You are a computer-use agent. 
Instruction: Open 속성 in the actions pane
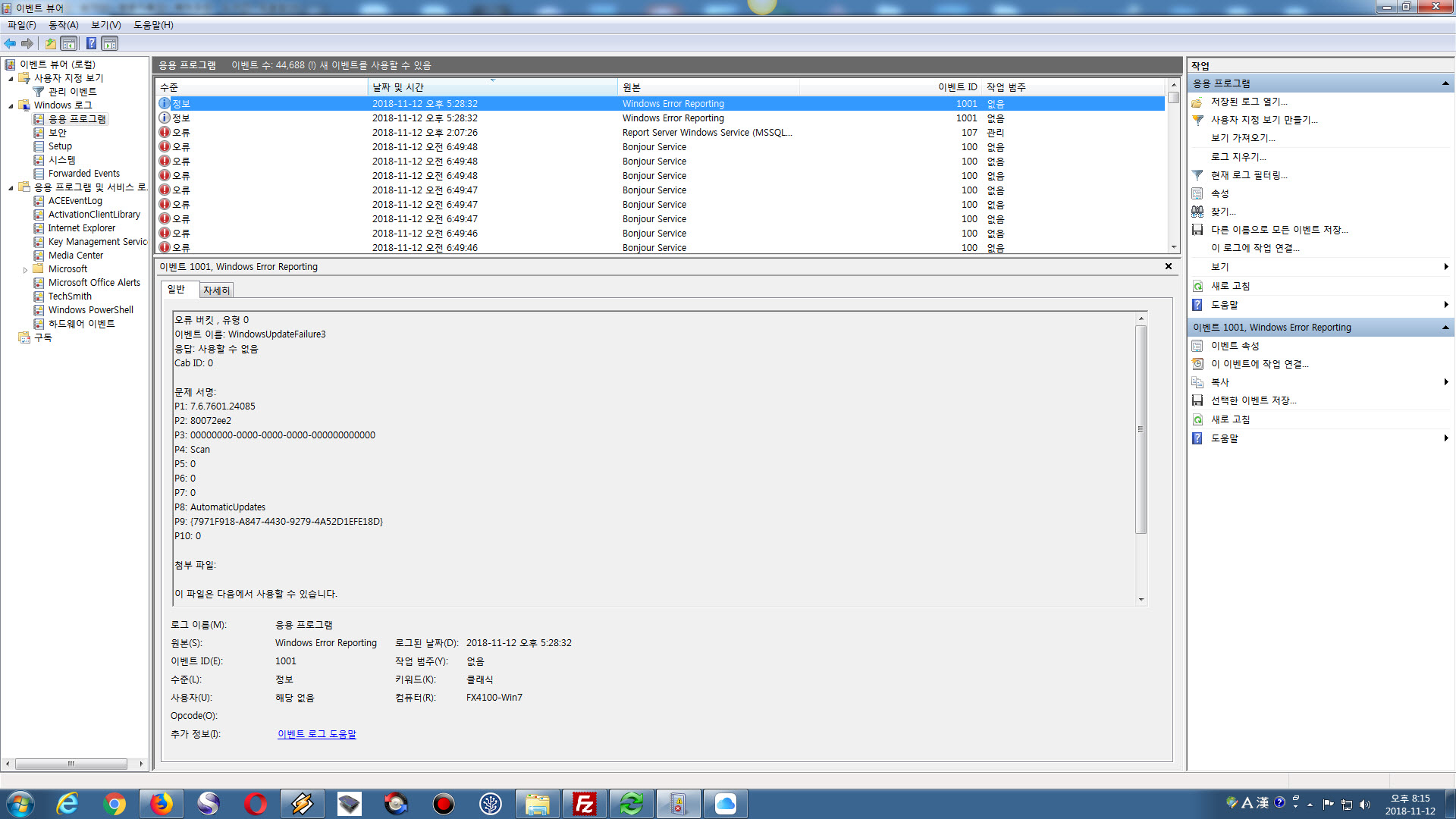tap(1219, 193)
